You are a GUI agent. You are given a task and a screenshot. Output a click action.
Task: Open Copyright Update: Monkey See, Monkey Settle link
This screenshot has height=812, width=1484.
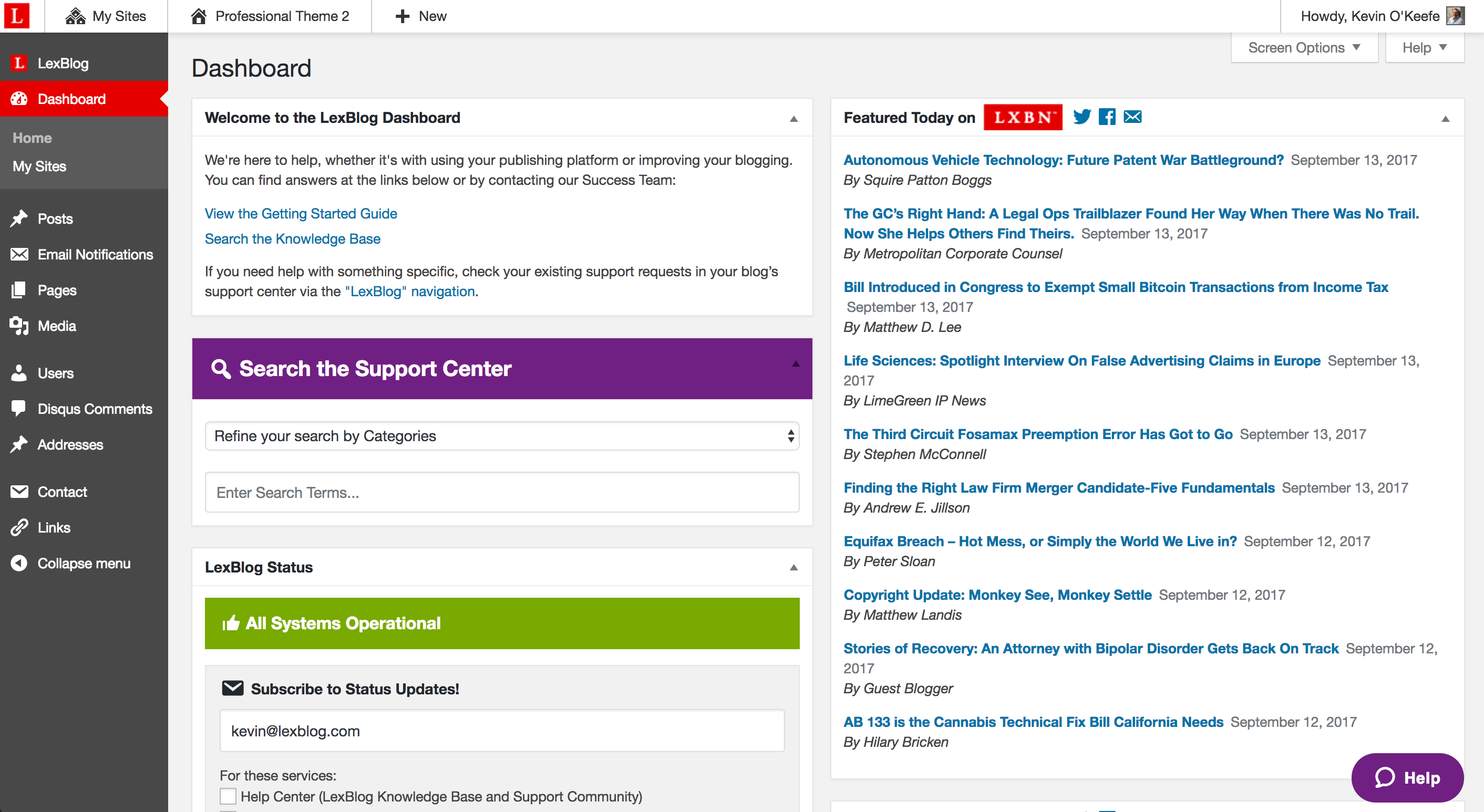point(997,595)
